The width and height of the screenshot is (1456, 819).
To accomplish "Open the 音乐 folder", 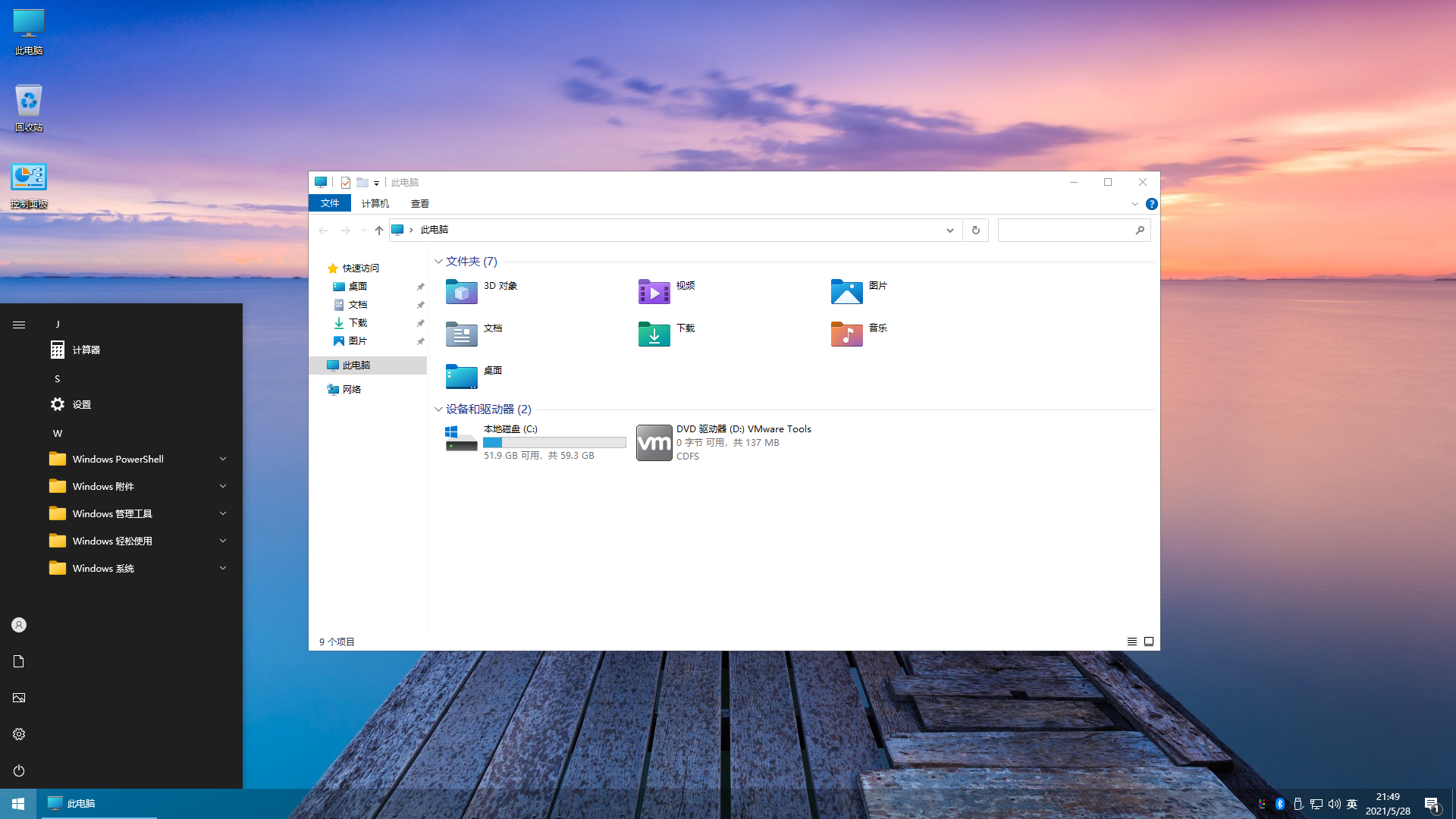I will [x=878, y=328].
